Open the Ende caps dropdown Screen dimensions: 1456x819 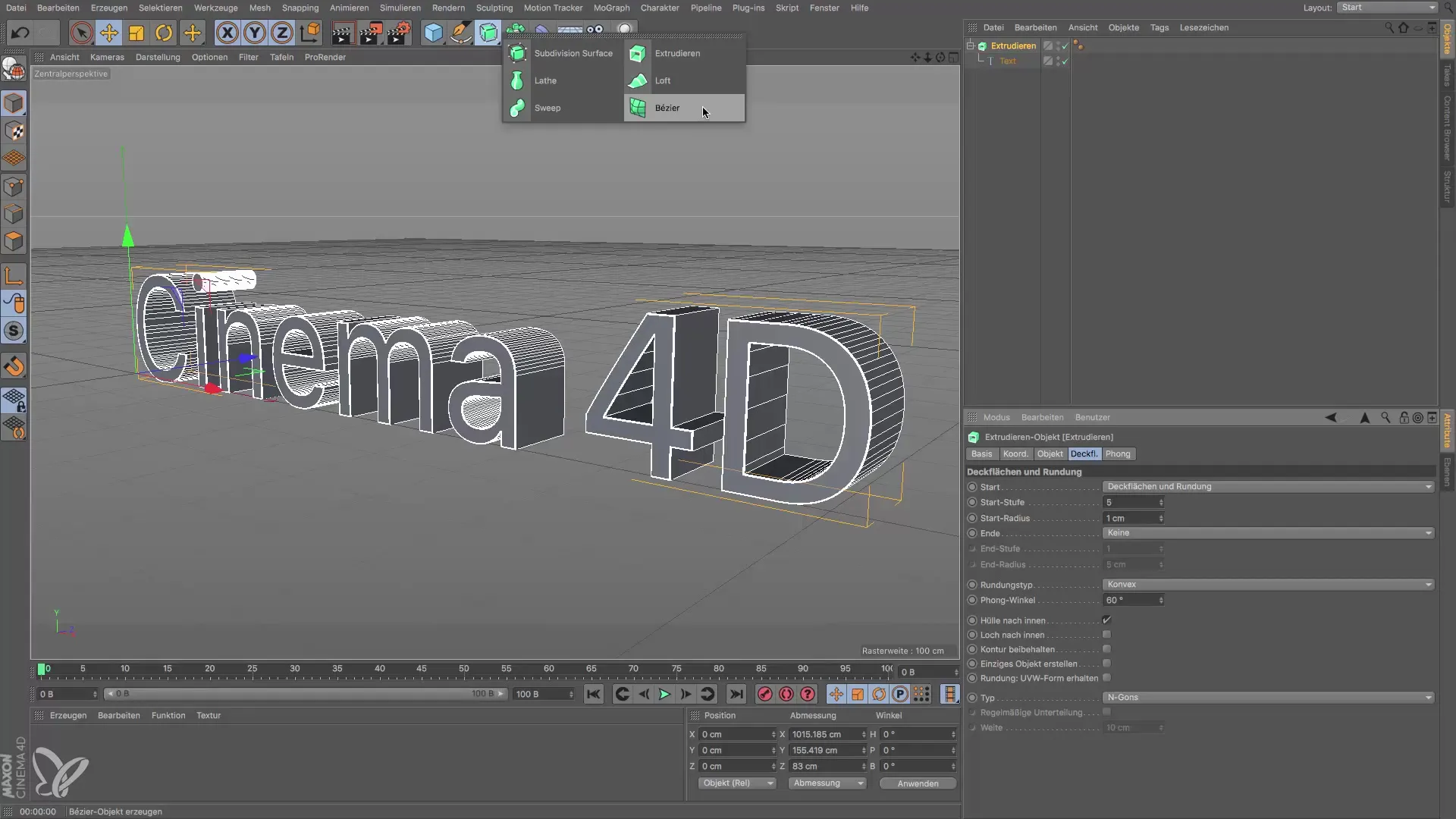pyautogui.click(x=1268, y=533)
